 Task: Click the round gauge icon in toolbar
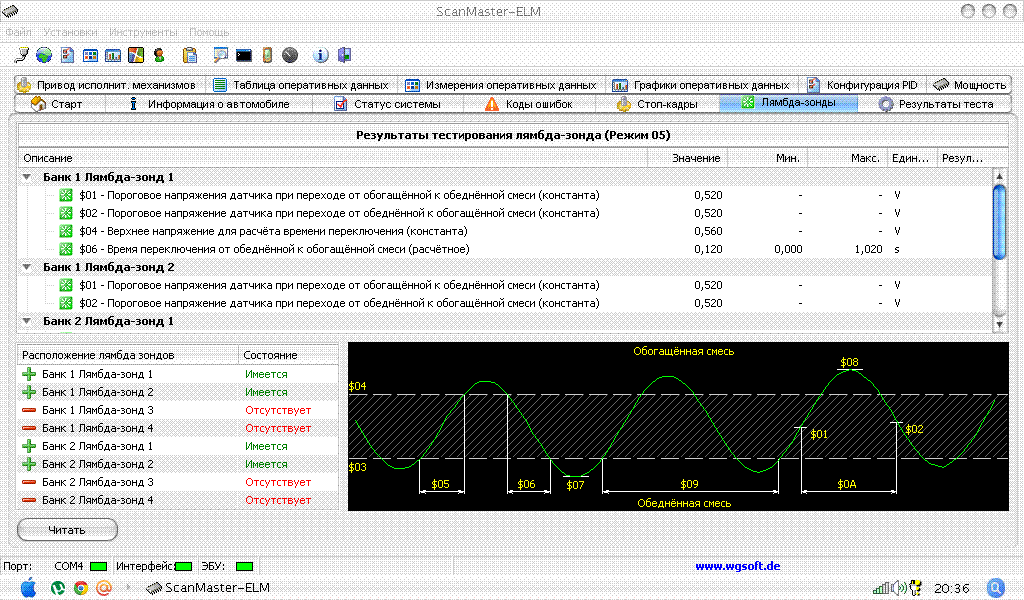tap(290, 55)
